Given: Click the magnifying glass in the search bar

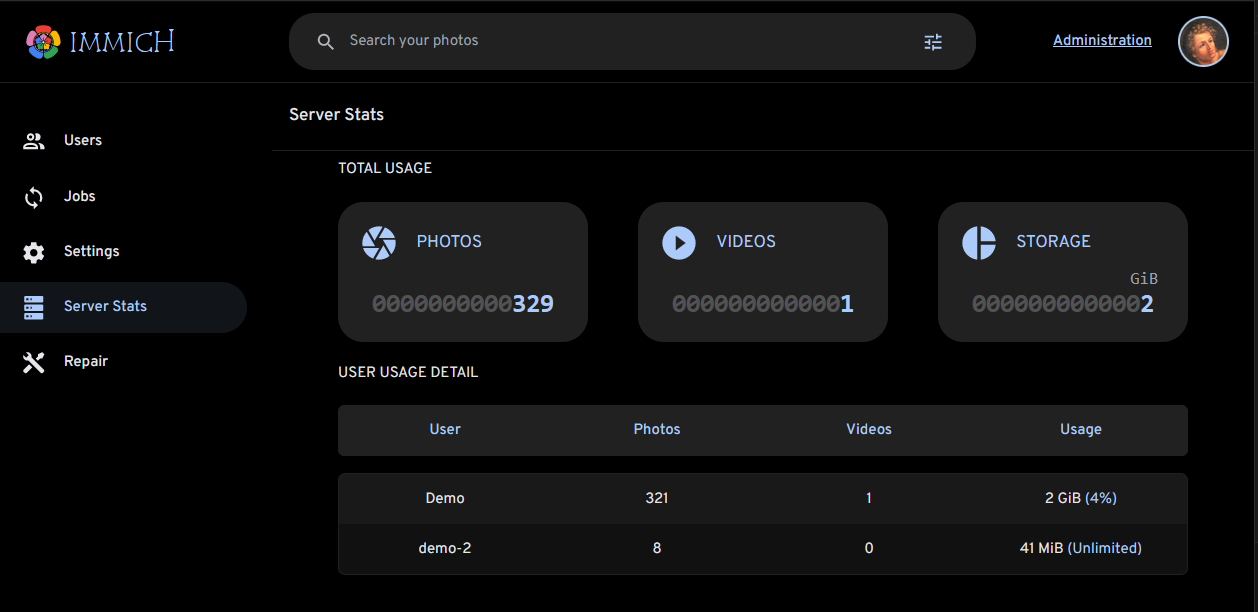Looking at the screenshot, I should coord(325,41).
